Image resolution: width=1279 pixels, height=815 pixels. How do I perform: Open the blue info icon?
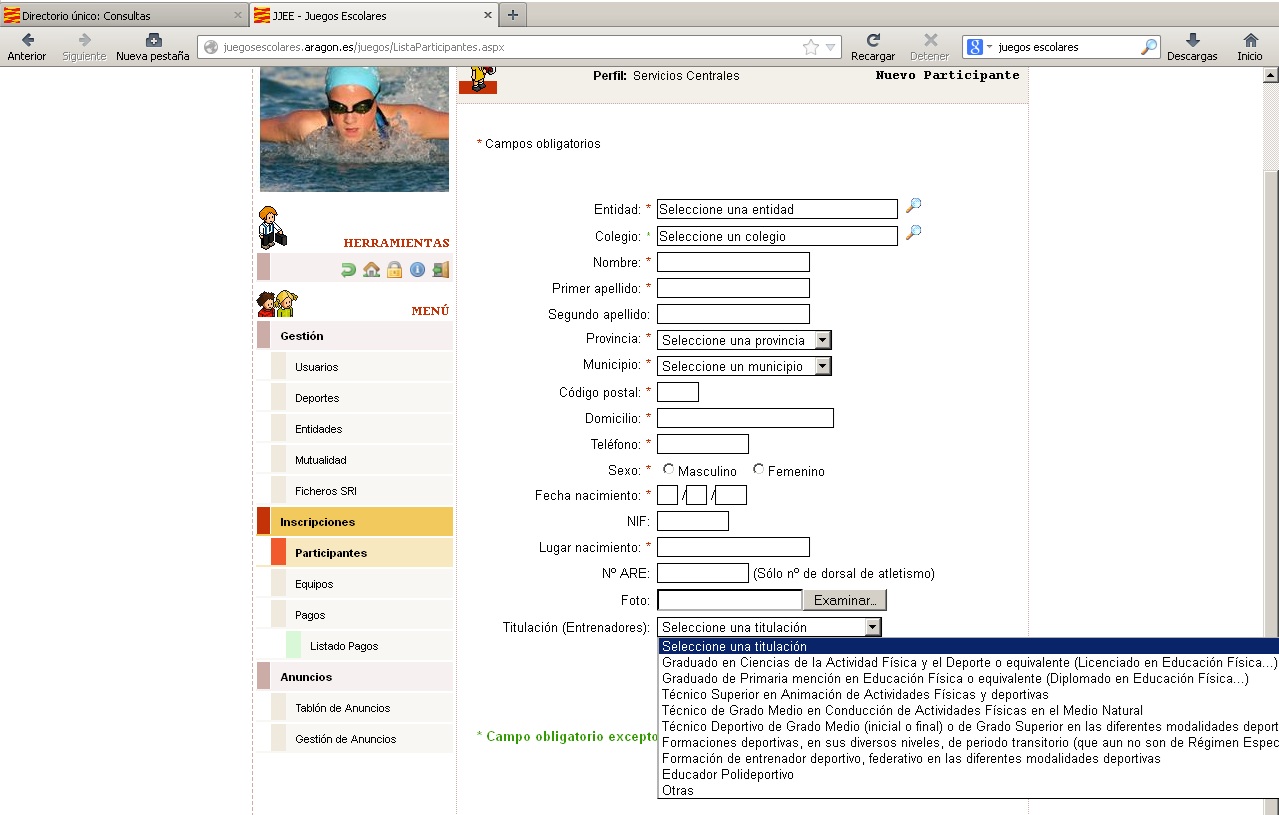(x=417, y=269)
